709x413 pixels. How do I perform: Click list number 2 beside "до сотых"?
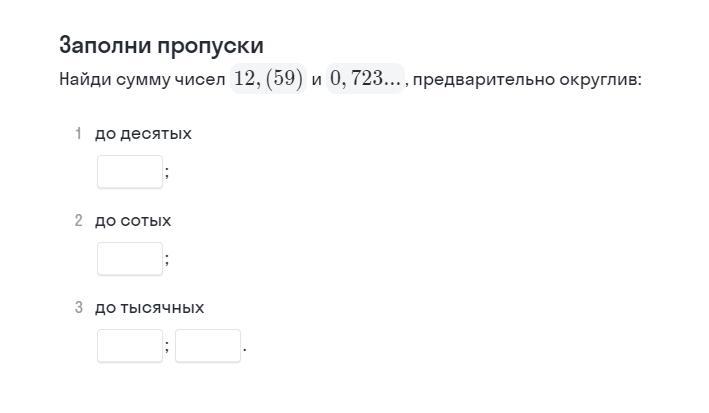[78, 220]
